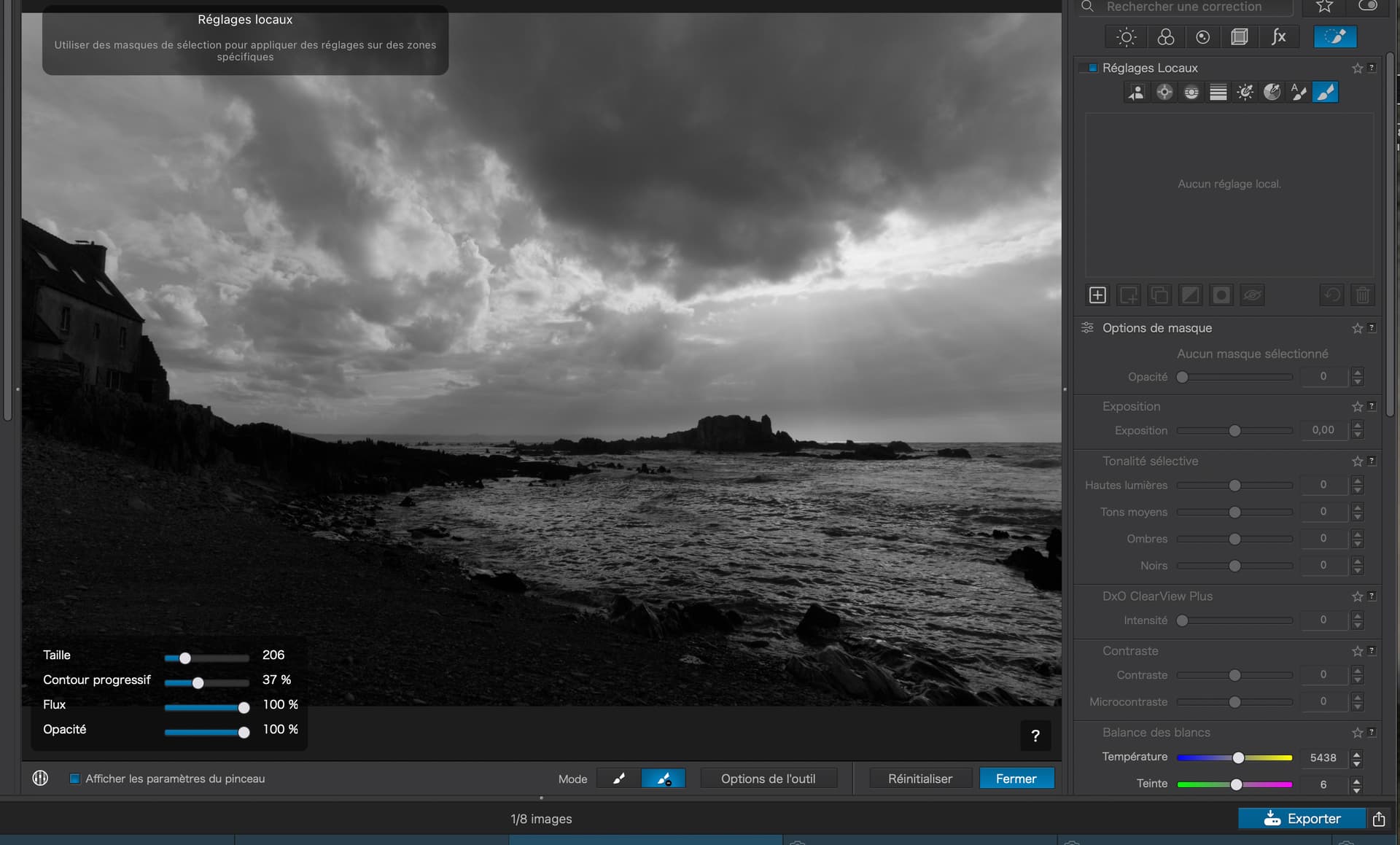This screenshot has width=1400, height=845.
Task: Select the AI mask person tool
Action: tap(1136, 93)
